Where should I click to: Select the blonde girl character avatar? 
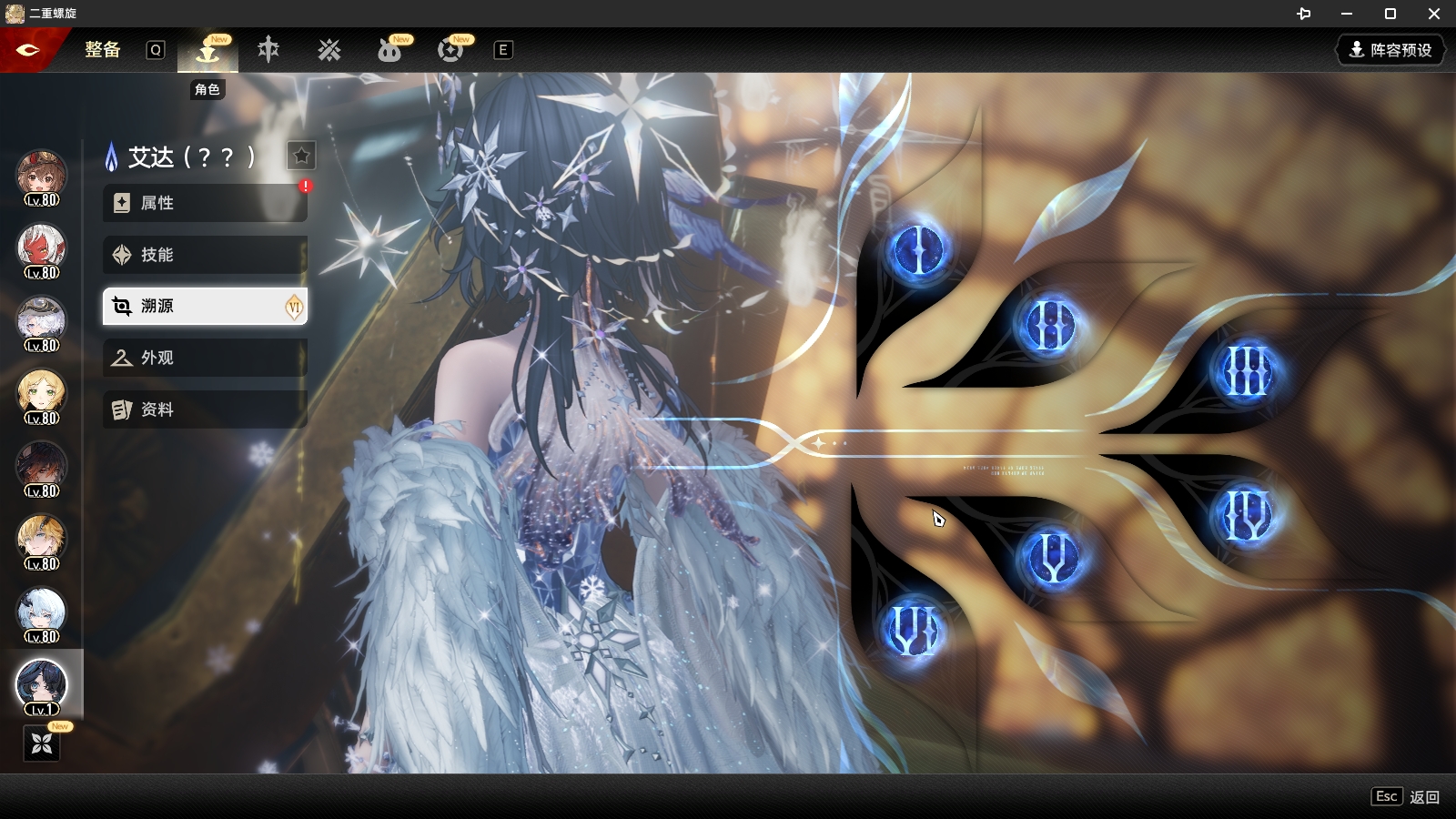(41, 396)
